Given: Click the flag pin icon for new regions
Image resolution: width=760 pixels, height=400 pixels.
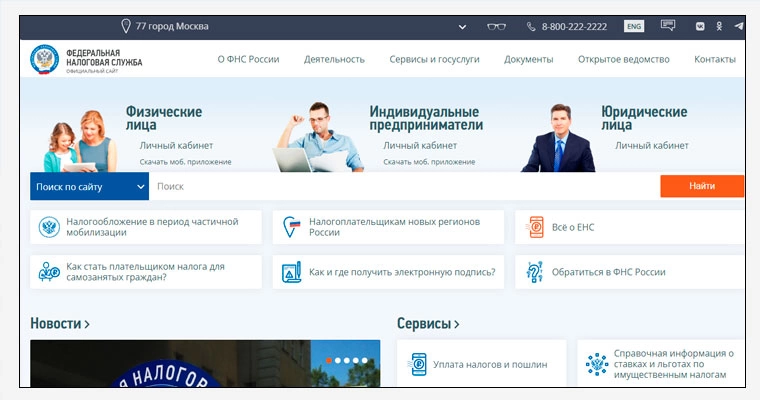Looking at the screenshot, I should (291, 227).
